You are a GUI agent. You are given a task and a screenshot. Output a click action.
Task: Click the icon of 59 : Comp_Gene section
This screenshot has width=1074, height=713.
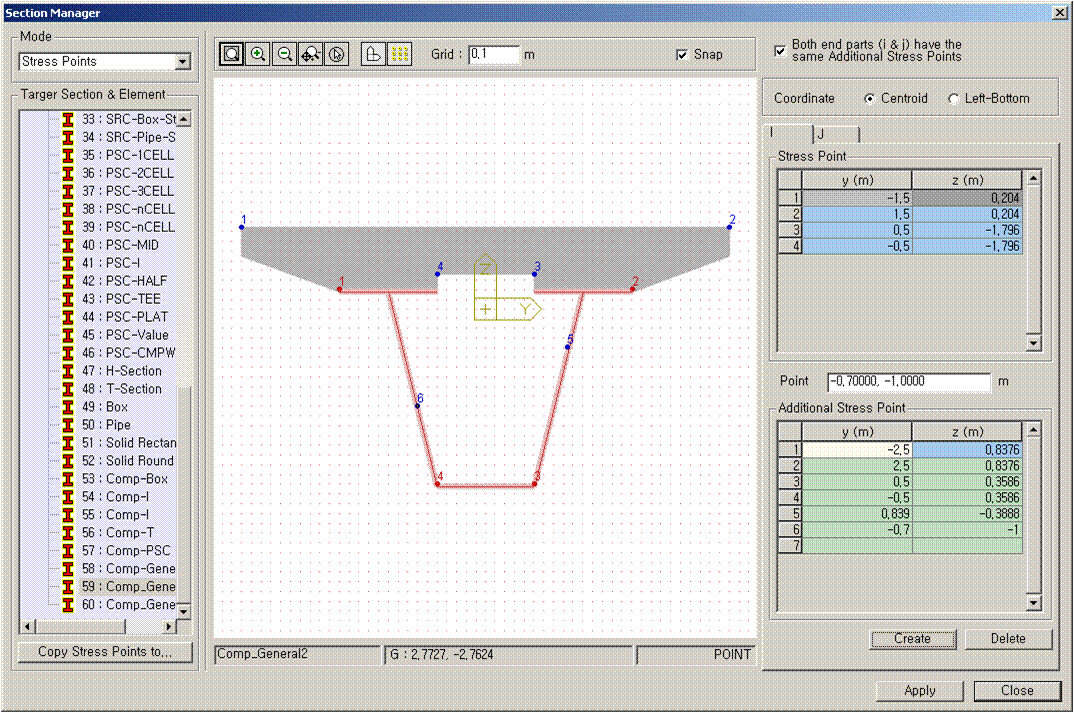68,587
